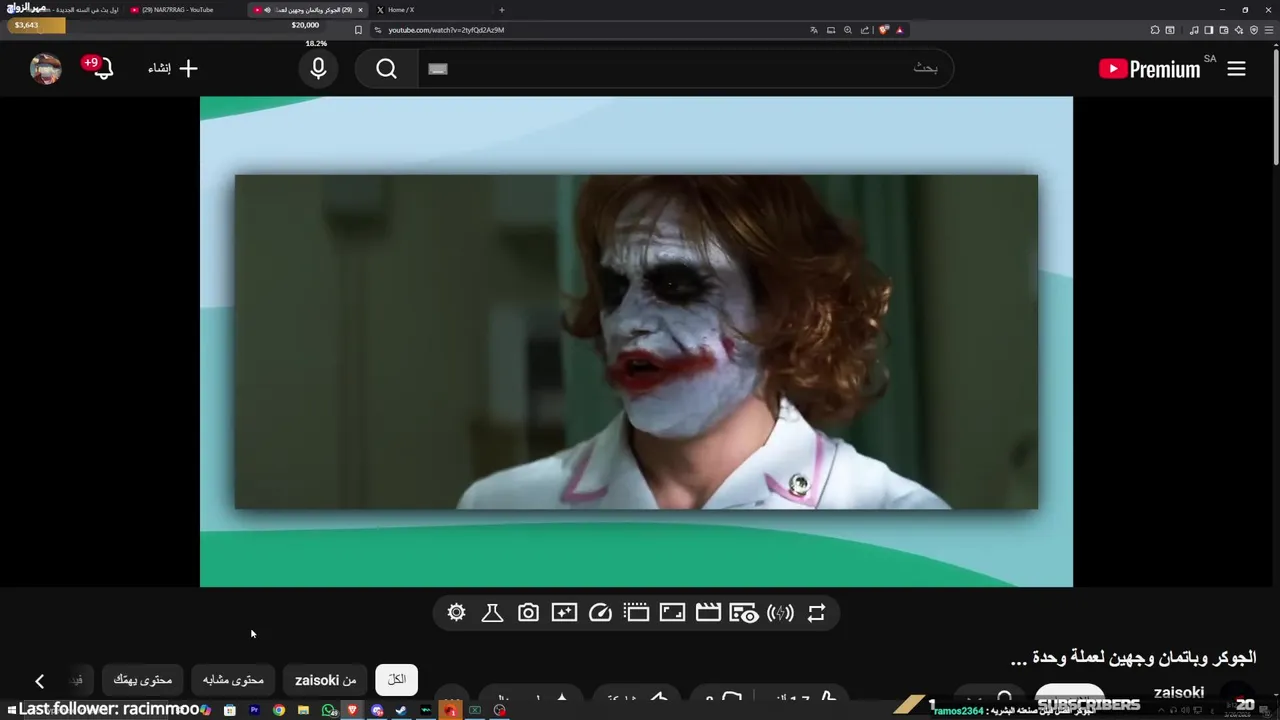Open the Windows Start button
1280x720 pixels.
click(x=11, y=710)
